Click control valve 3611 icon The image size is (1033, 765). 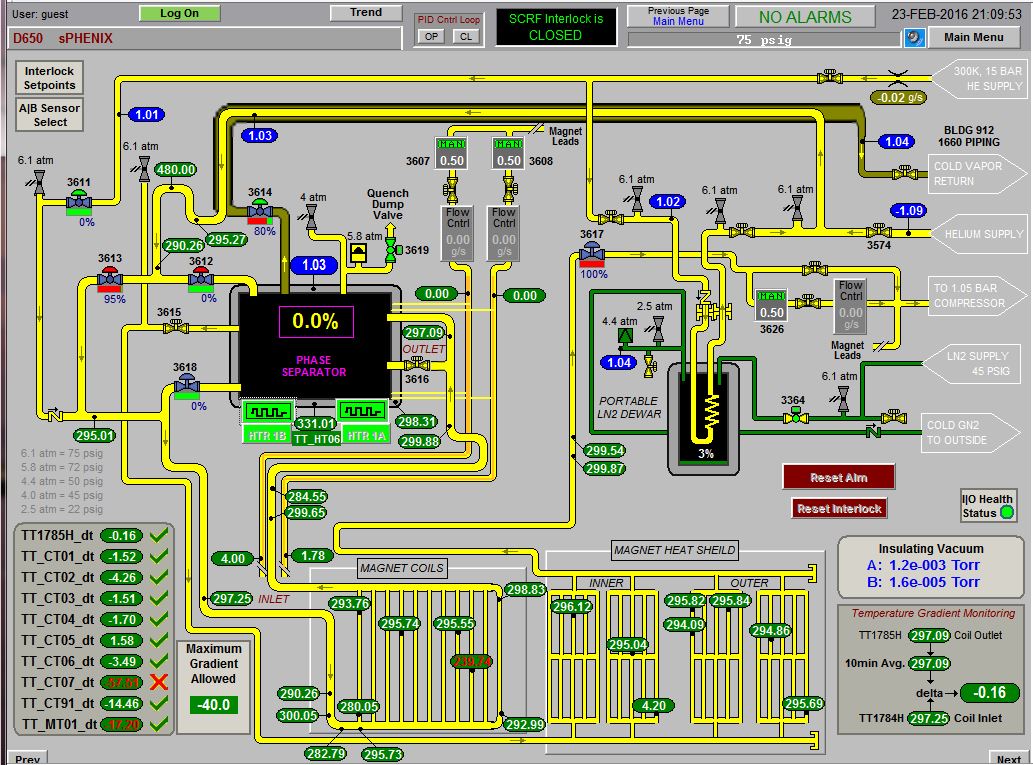[x=79, y=201]
